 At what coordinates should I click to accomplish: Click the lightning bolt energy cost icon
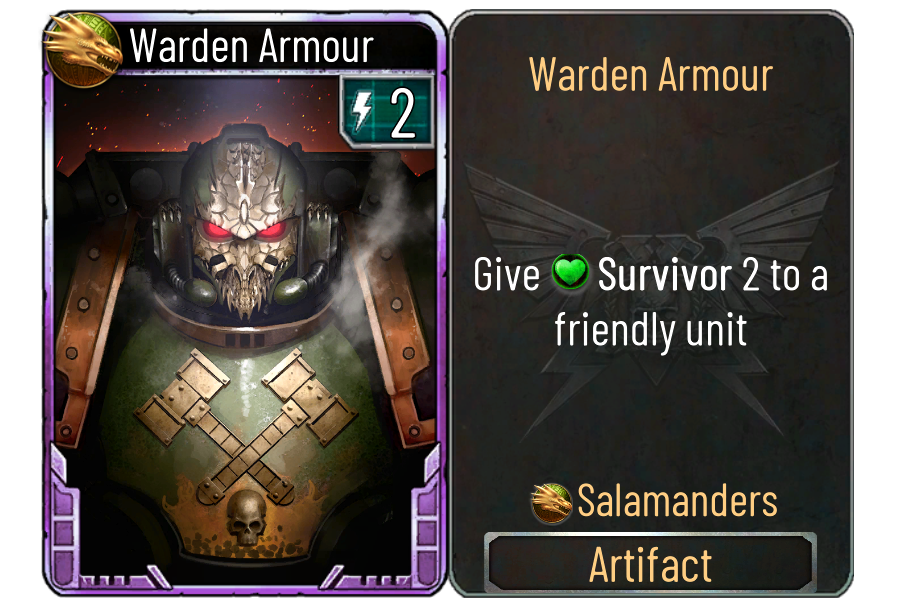pos(362,112)
